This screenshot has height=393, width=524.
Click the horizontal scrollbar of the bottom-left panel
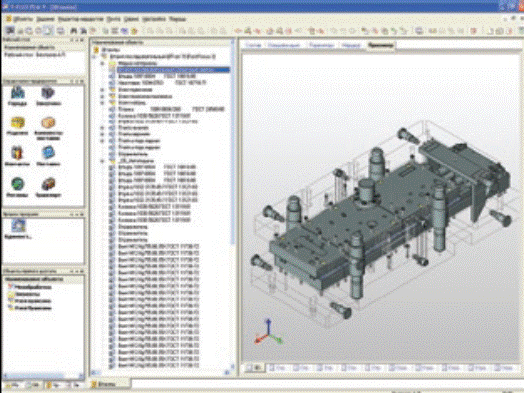point(42,376)
